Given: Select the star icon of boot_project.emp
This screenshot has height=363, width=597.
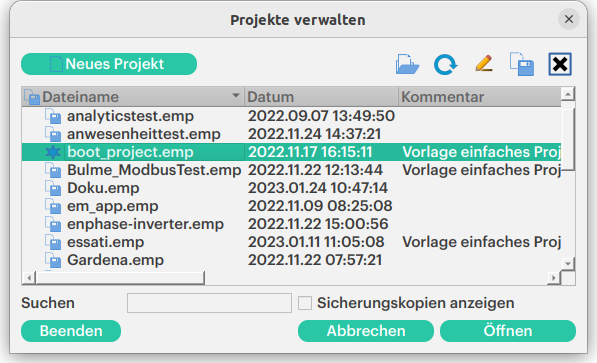Looking at the screenshot, I should [x=53, y=152].
